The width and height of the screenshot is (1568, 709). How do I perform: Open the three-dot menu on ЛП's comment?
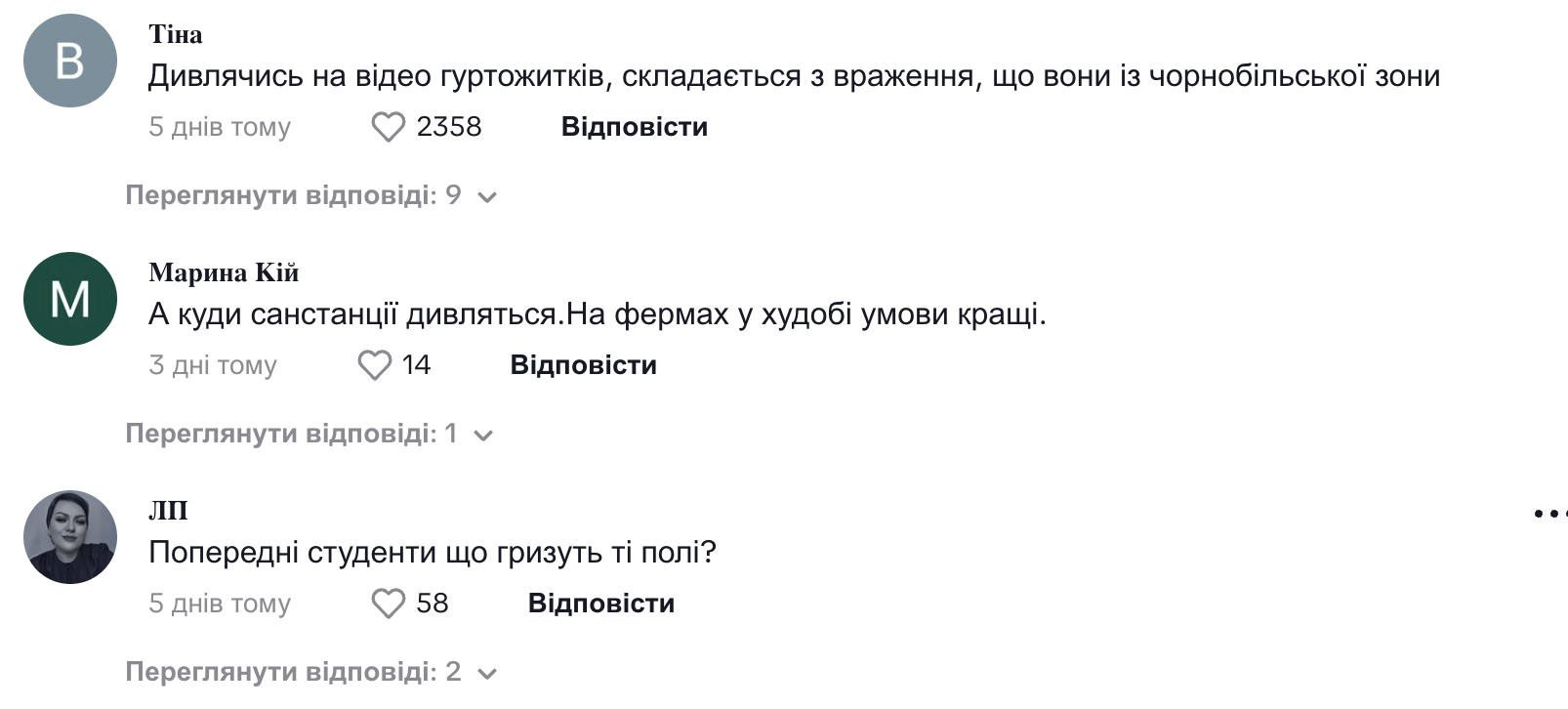1549,513
